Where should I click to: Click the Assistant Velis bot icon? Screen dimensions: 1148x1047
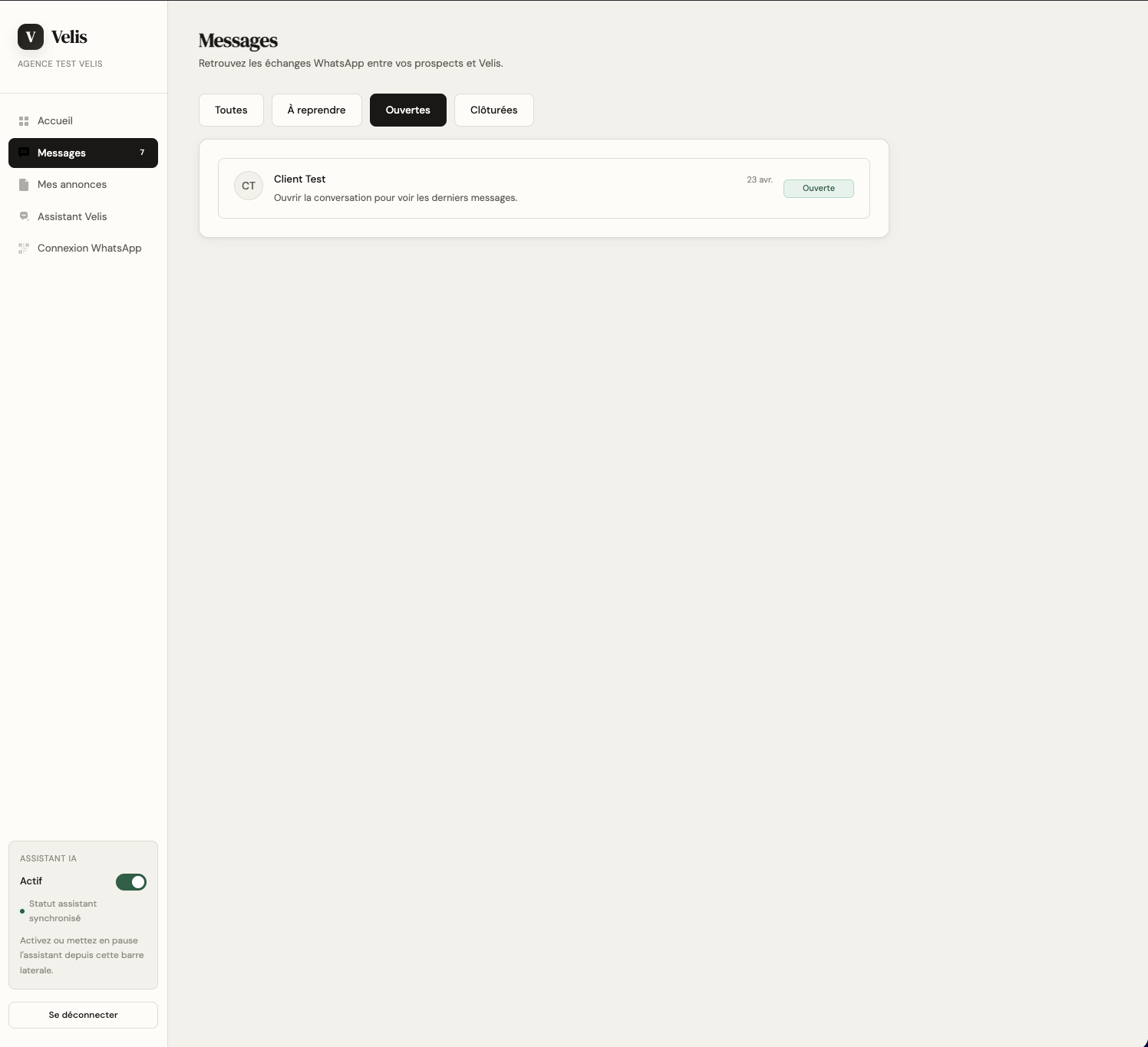point(24,216)
